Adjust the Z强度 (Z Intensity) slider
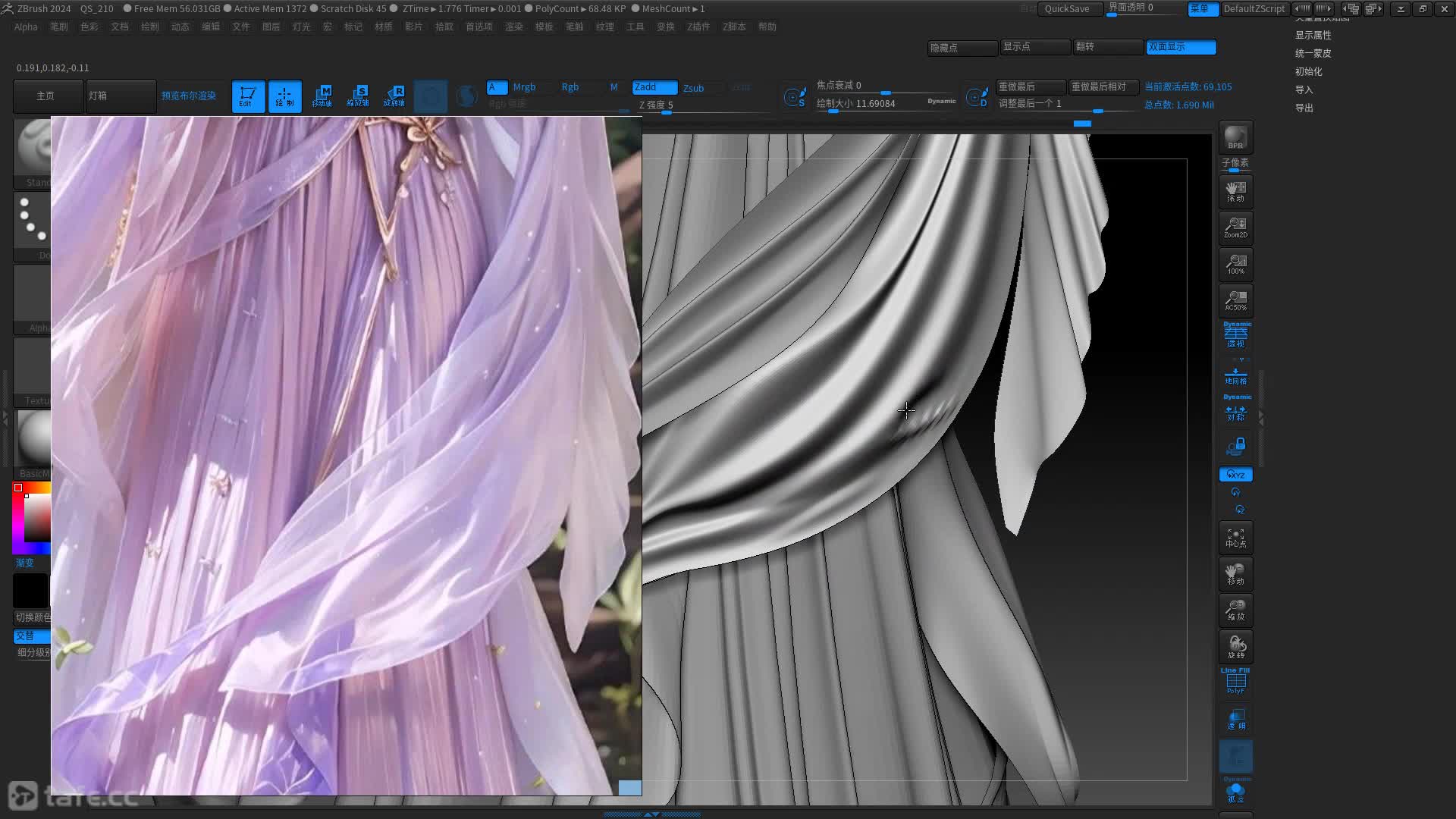The image size is (1456, 819). pos(703,105)
